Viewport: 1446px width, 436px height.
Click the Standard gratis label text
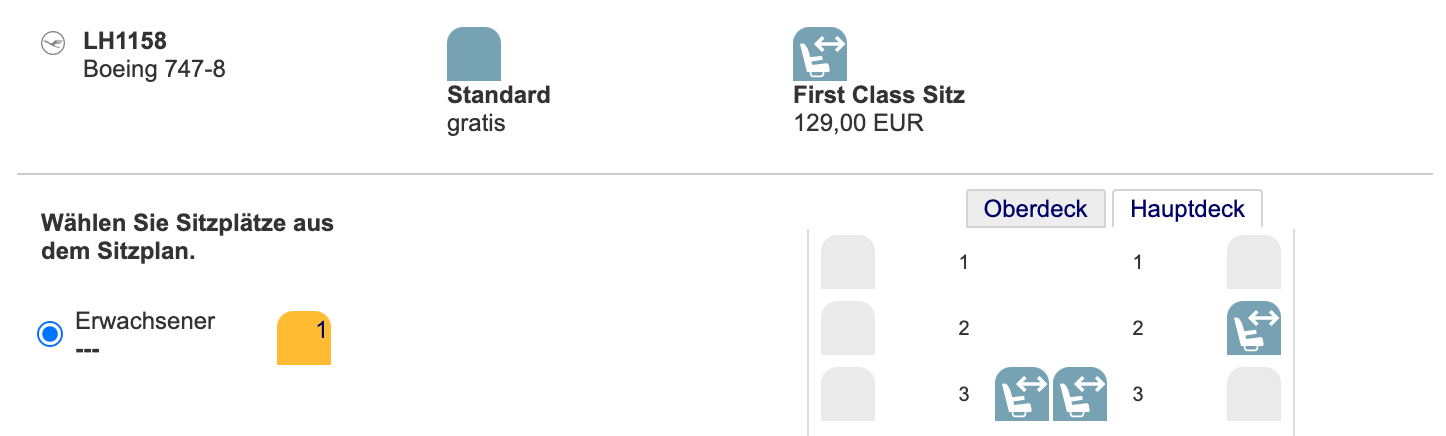[x=499, y=110]
